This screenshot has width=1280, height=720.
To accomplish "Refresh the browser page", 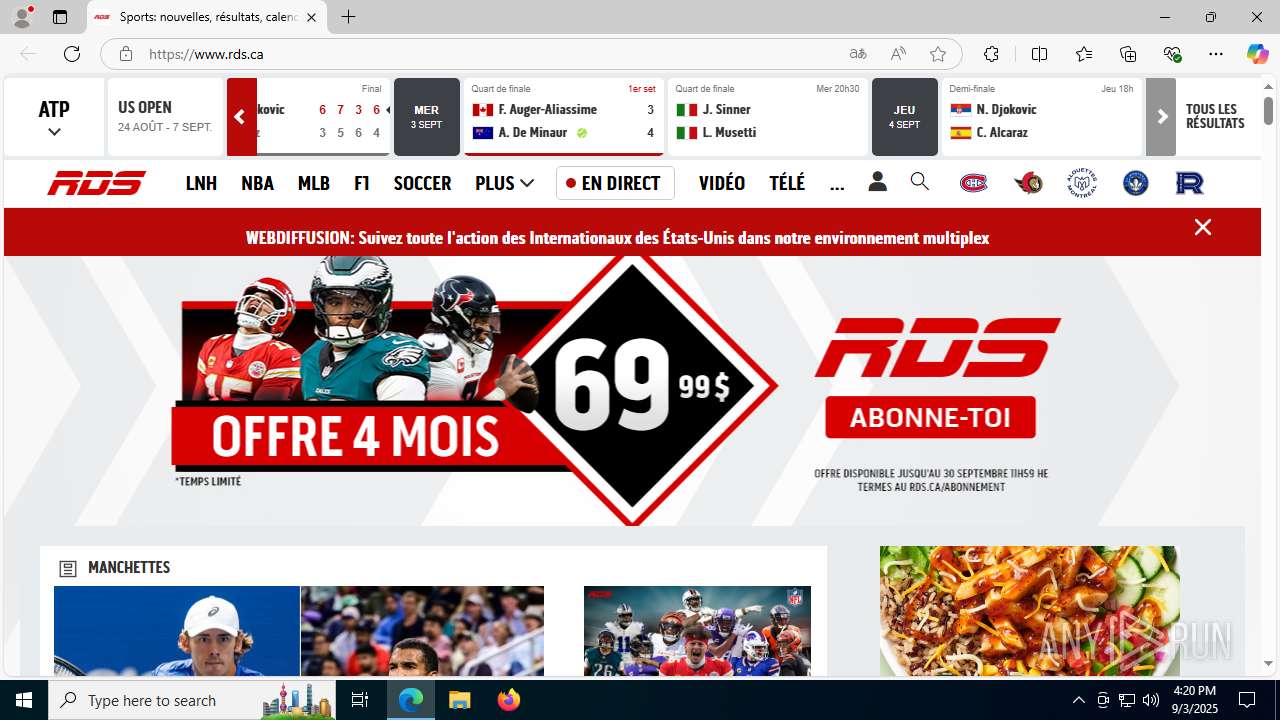I will pos(72,54).
